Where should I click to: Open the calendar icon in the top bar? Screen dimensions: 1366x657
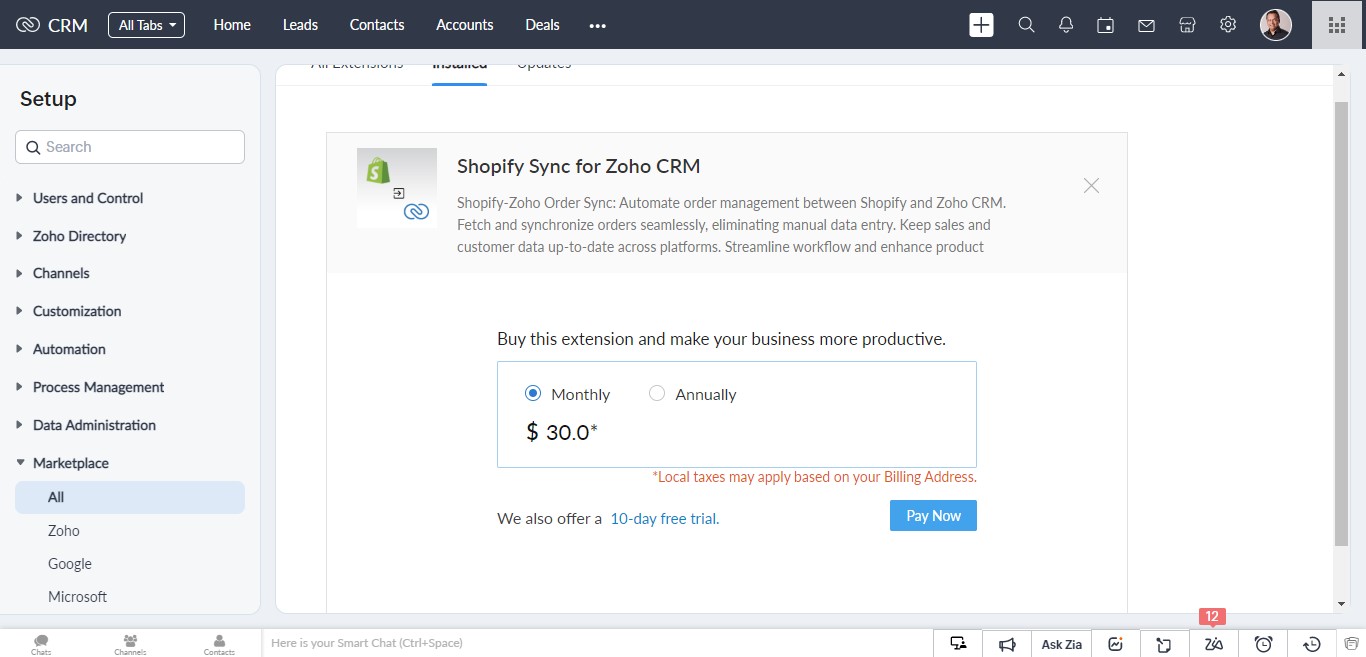point(1106,25)
